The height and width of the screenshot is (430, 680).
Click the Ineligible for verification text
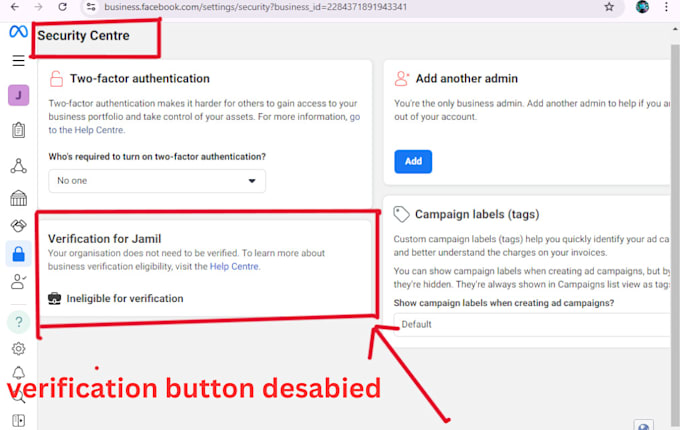point(125,299)
